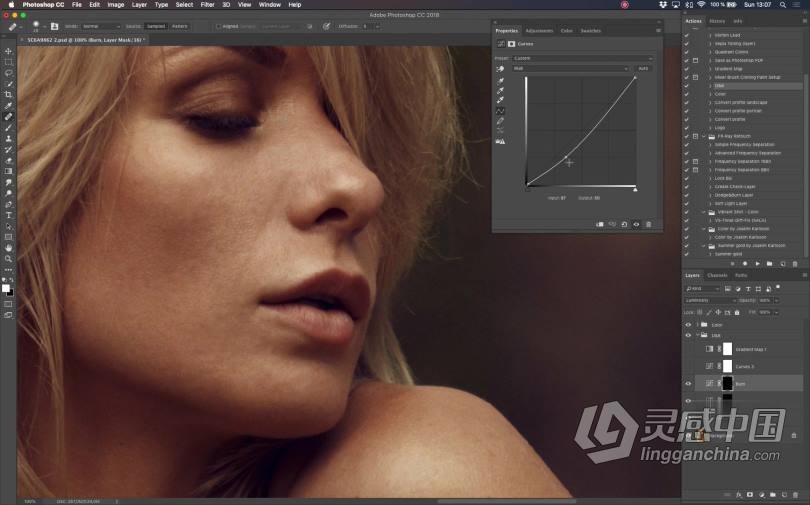Switch to the Channels tab
Screen dimensions: 810x505
pos(717,275)
